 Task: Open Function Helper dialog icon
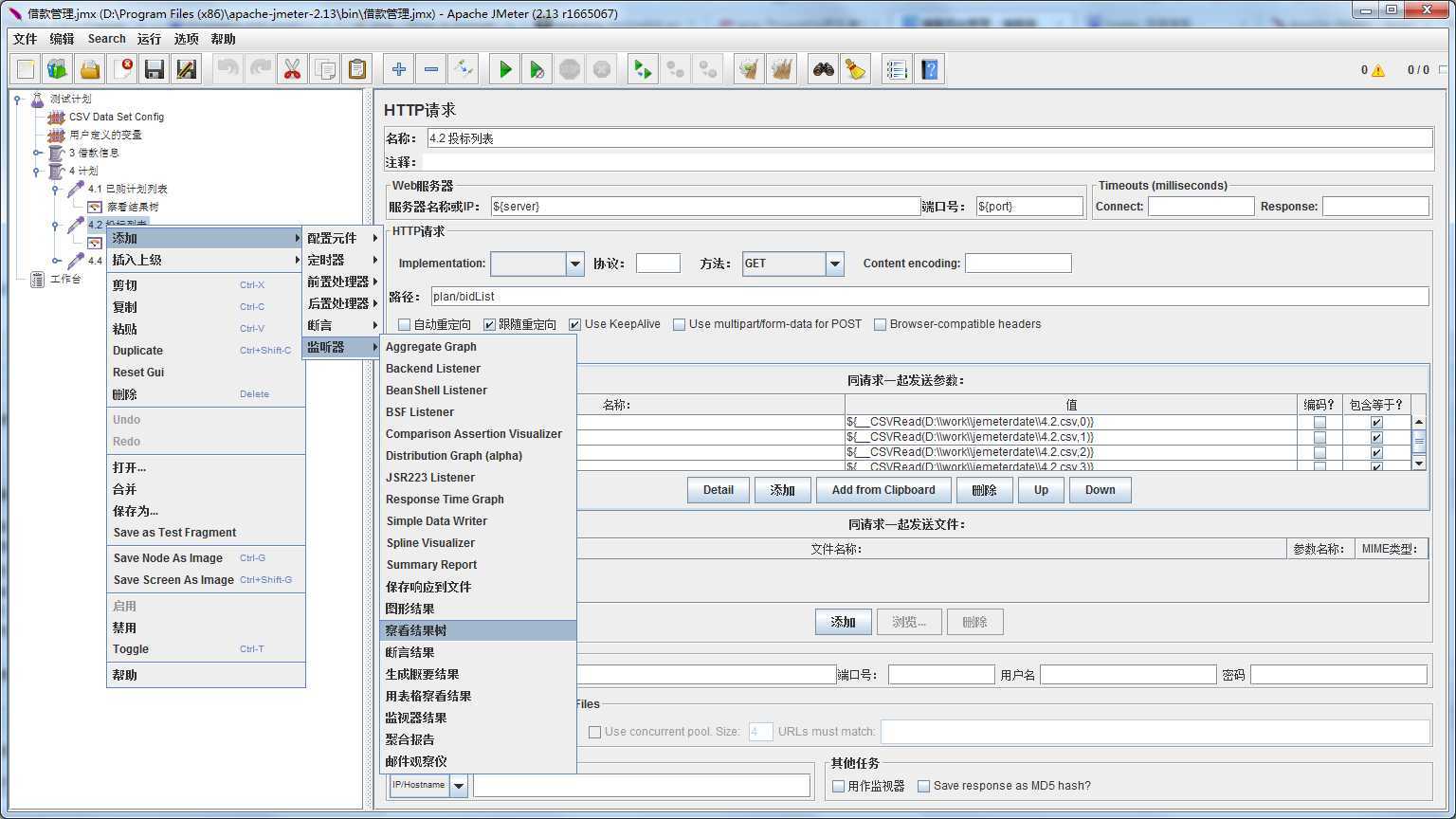click(x=898, y=69)
